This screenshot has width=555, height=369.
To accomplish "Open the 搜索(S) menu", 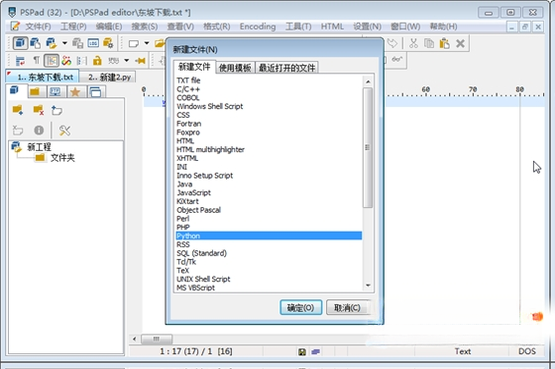I will [144, 27].
